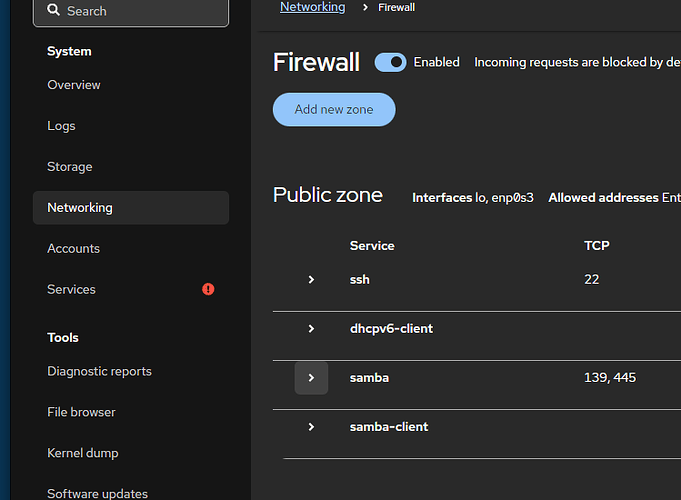Click the Firewall breadcrumb text
Viewport: 681px width, 500px height.
(397, 7)
